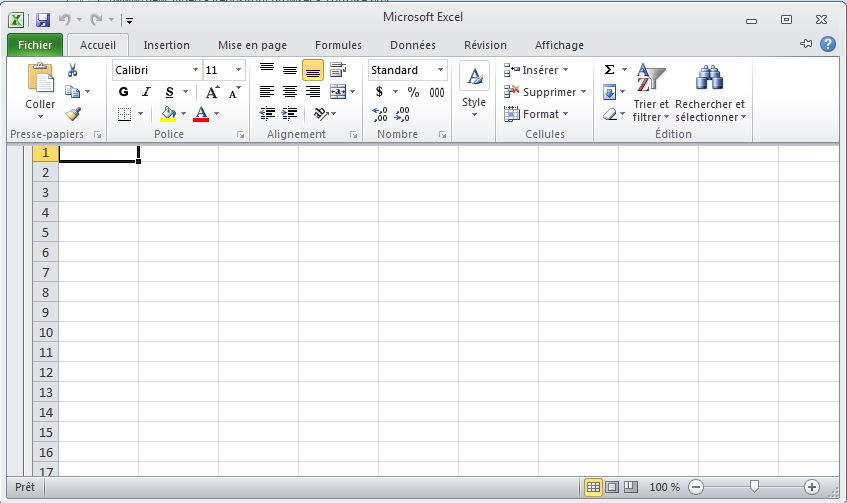Click the zoom slider handle
The image size is (847, 503).
(x=754, y=487)
